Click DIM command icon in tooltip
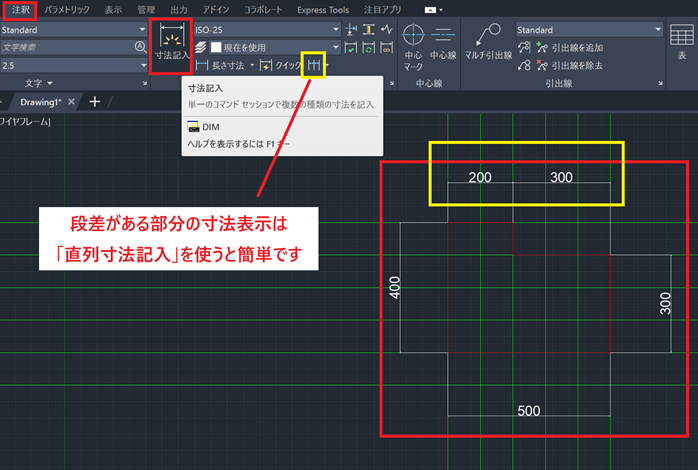 pyautogui.click(x=193, y=127)
